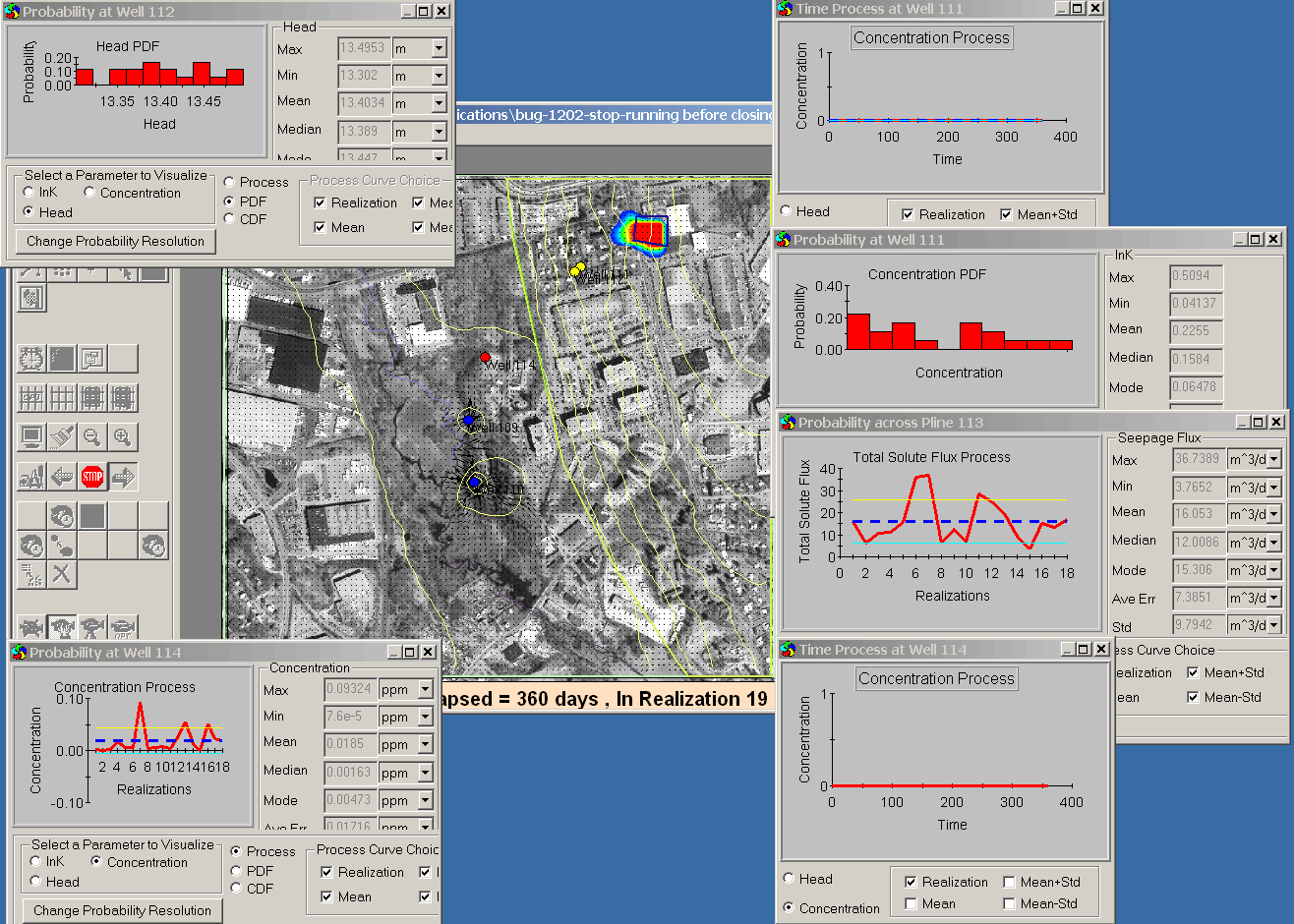This screenshot has height=924, width=1294.
Task: Click the computer monitor icon
Action: [x=31, y=437]
